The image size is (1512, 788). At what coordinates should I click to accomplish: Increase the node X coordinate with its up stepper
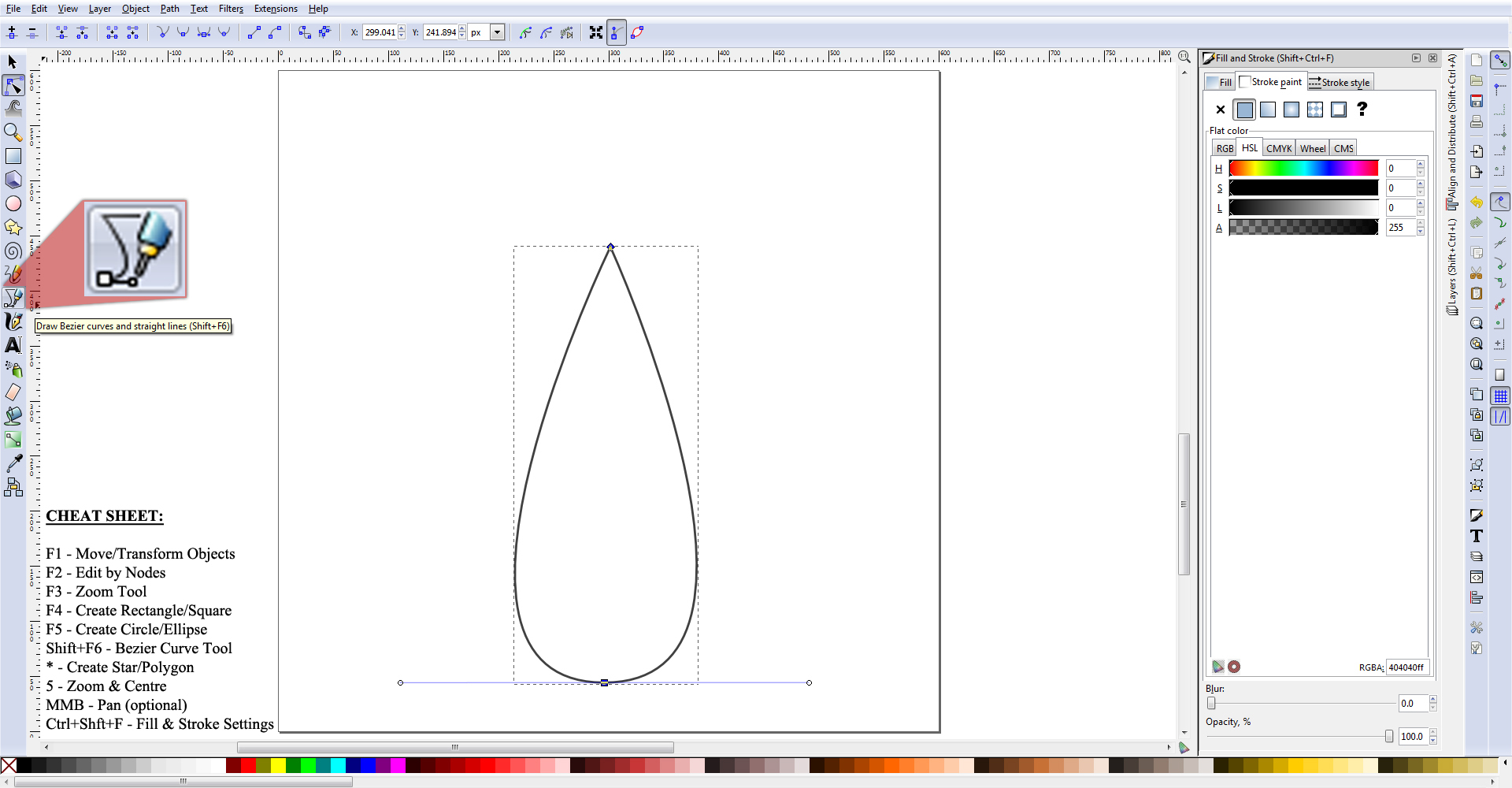402,28
